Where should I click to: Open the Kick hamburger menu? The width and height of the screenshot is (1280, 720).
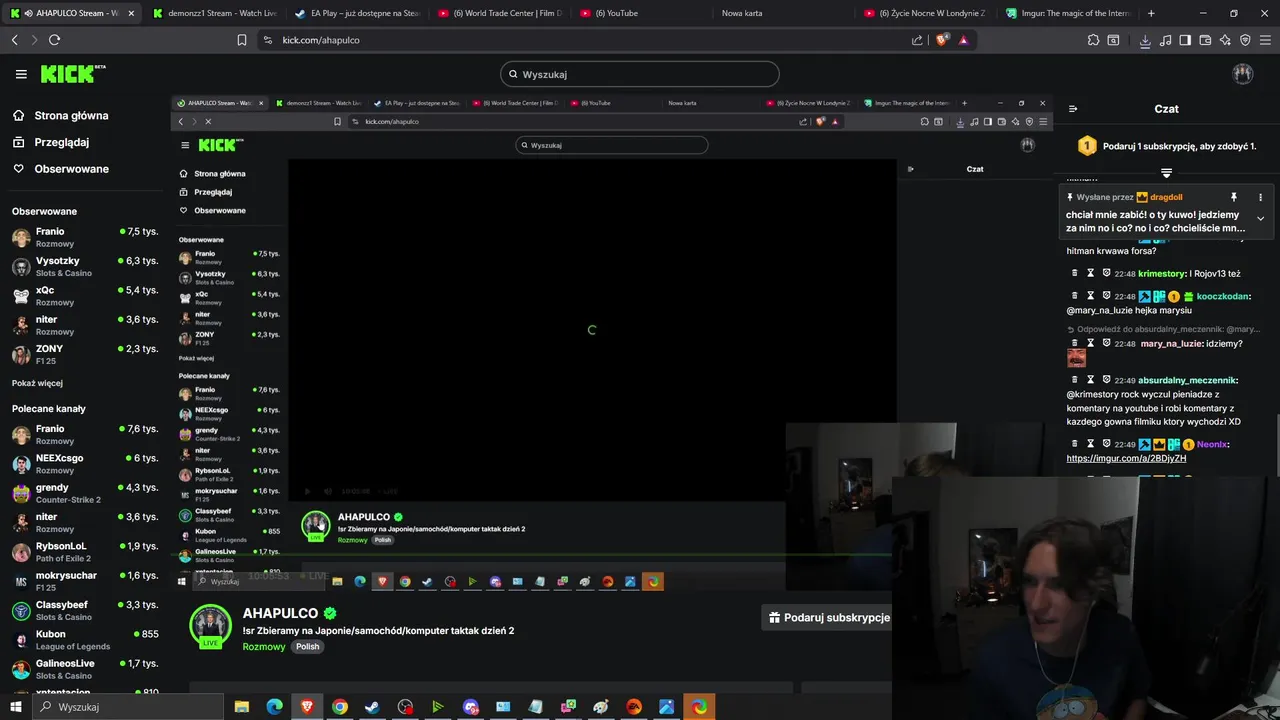coord(21,74)
